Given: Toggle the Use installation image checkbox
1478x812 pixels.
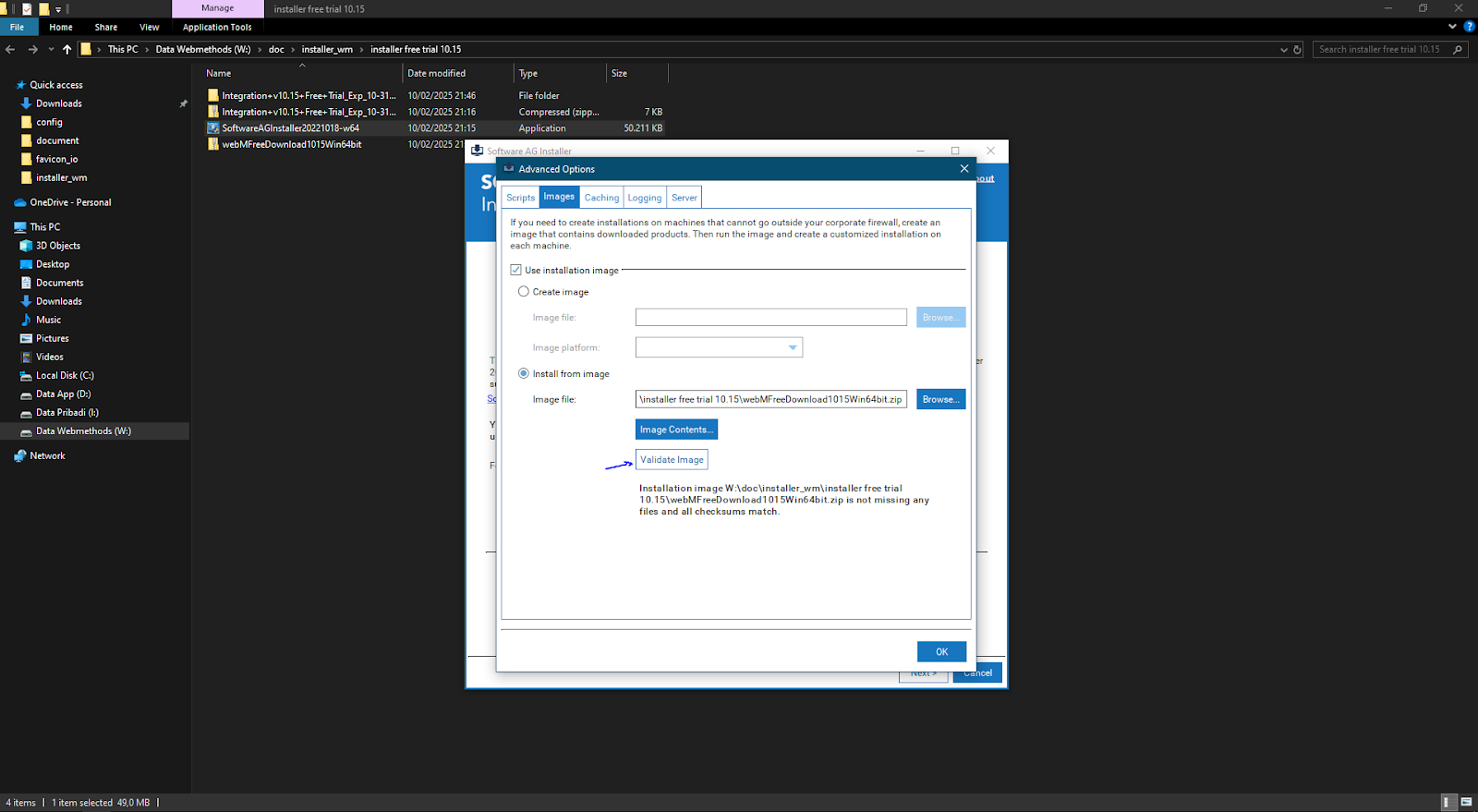Looking at the screenshot, I should click(x=515, y=270).
